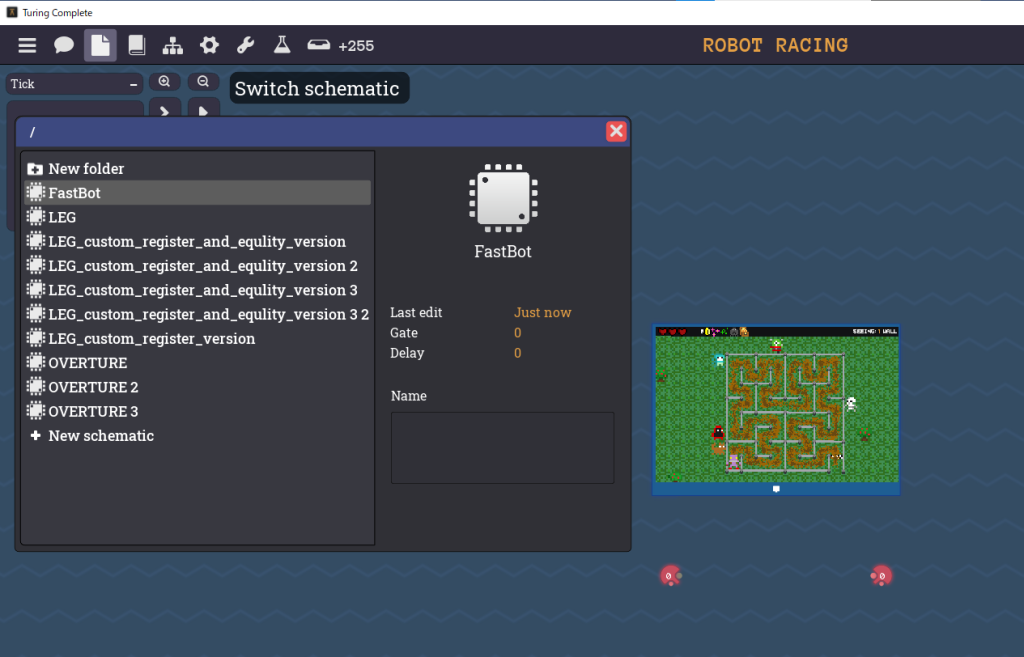
Task: Click the speech bubble dialogue icon
Action: point(64,46)
